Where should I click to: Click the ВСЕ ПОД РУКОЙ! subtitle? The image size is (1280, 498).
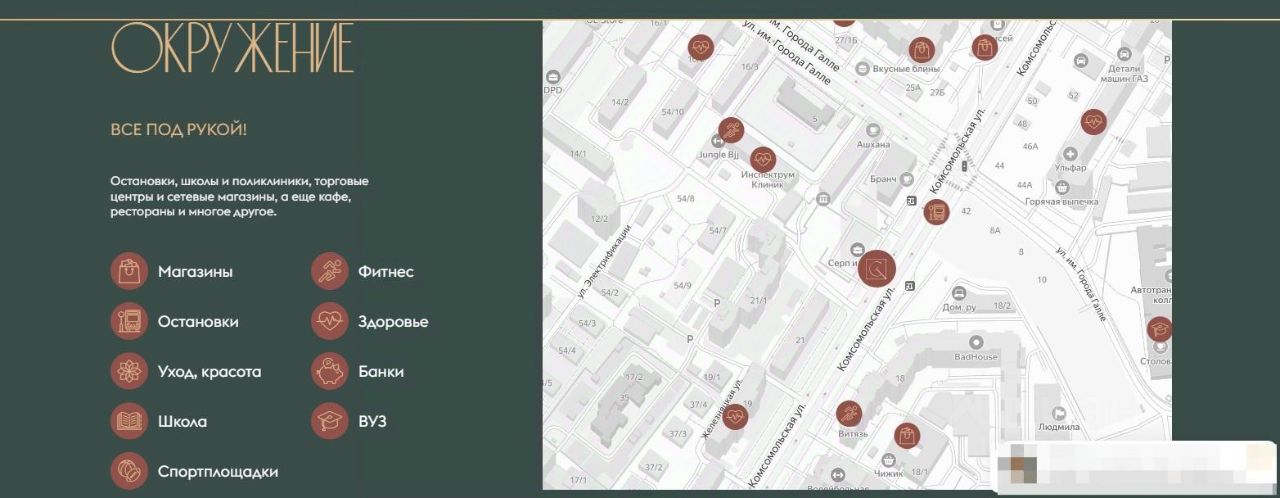[x=178, y=130]
